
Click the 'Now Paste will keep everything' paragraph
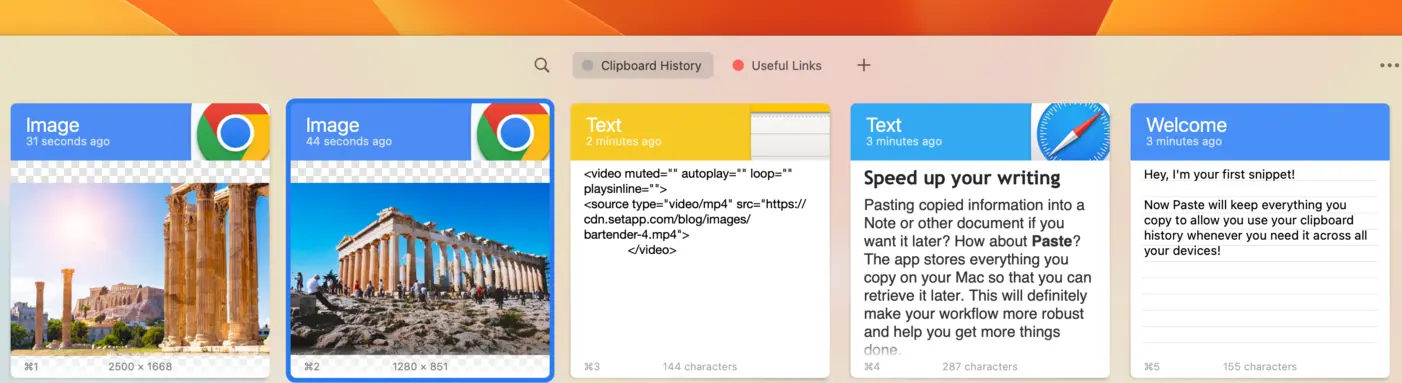pos(1255,228)
